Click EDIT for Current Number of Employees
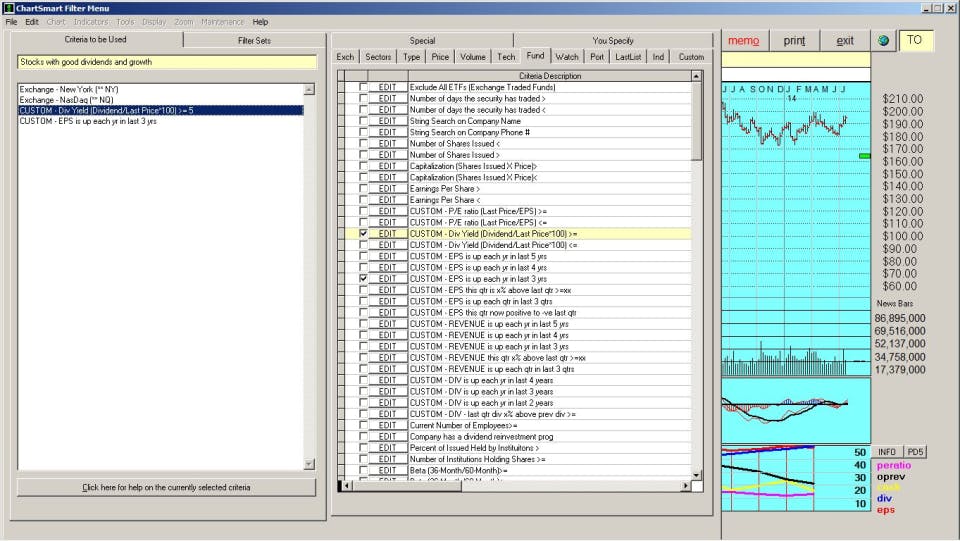 [387, 425]
